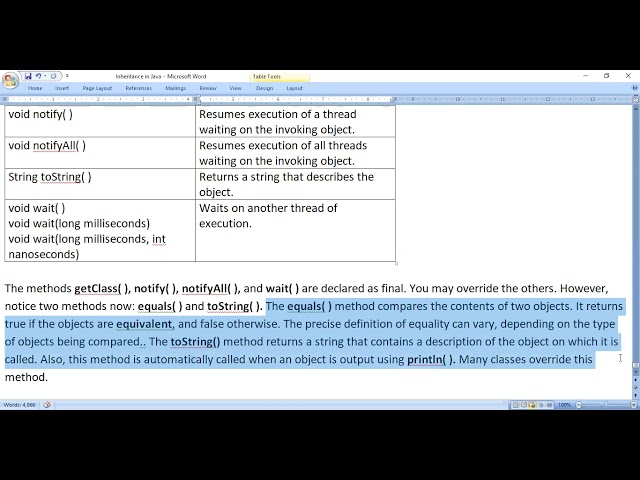
Task: Open the Home ribbon tab
Action: [35, 88]
